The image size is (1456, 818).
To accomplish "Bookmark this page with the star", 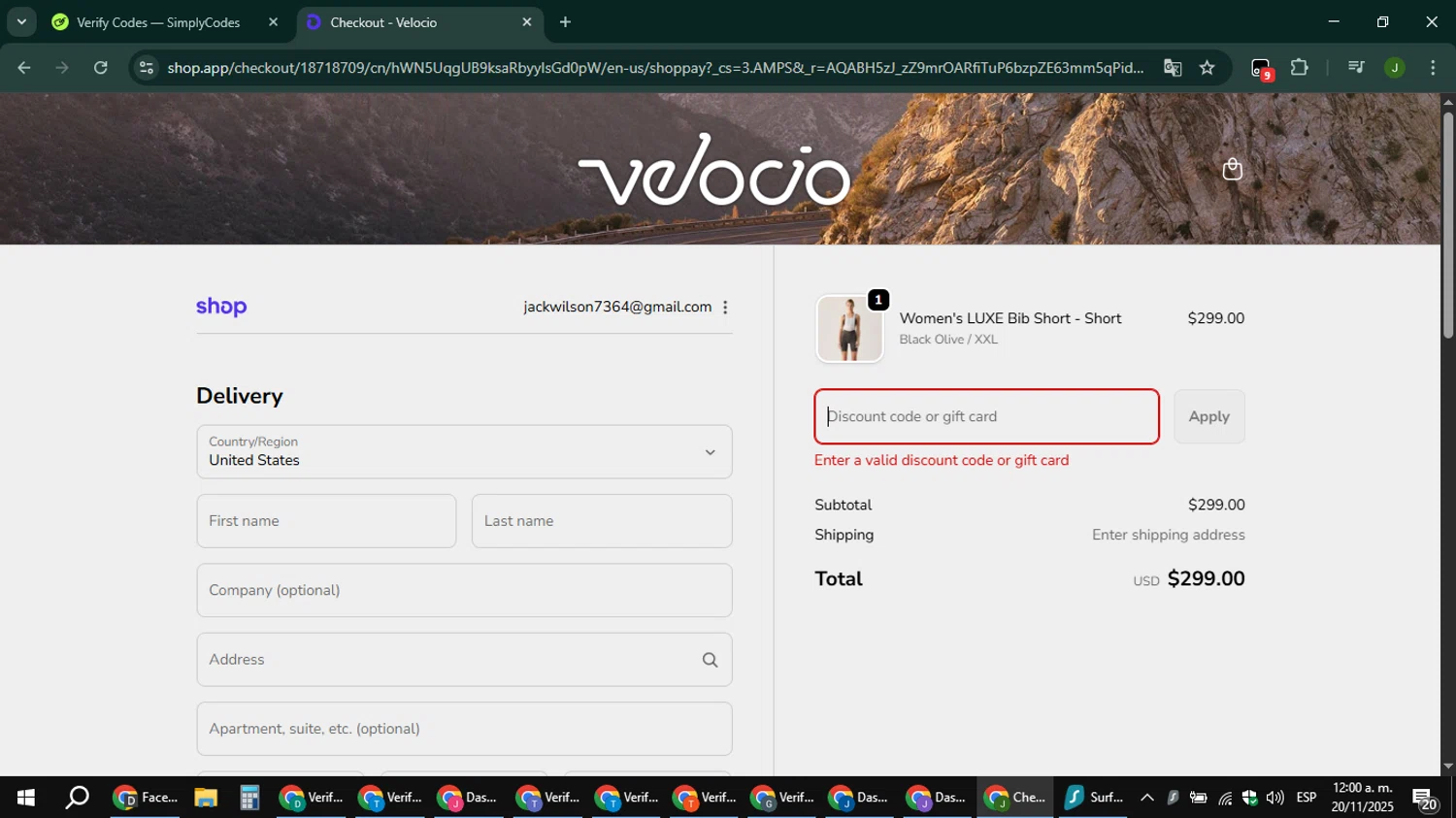I will (1207, 68).
